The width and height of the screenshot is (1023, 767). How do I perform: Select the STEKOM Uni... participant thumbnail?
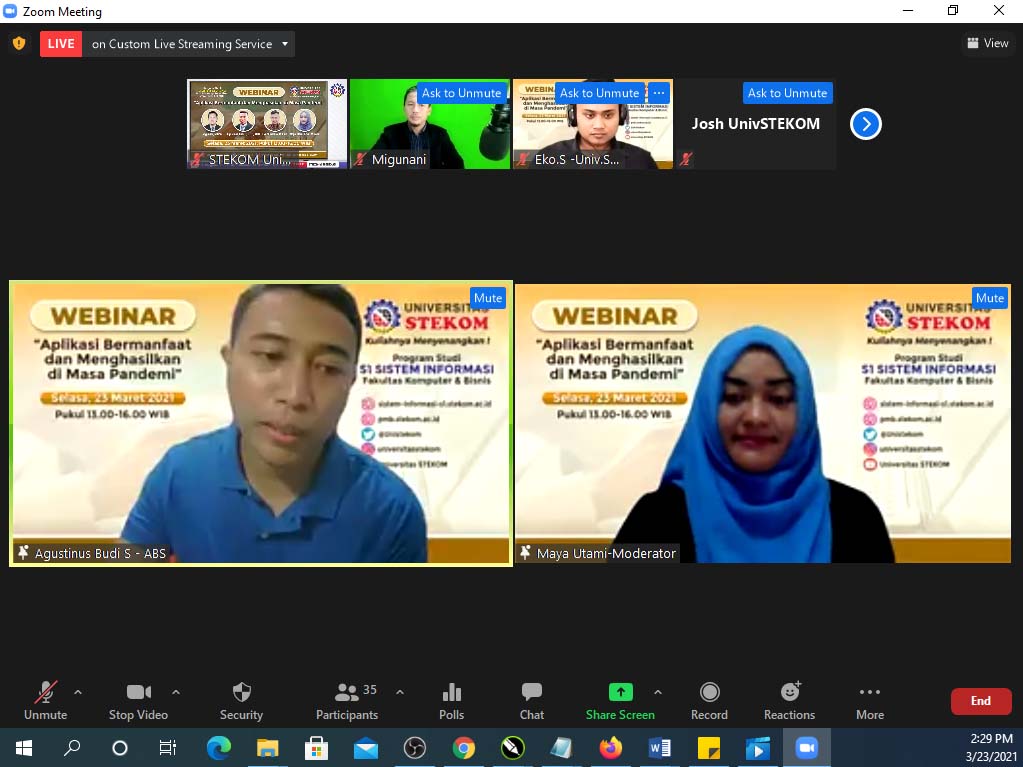pos(267,124)
